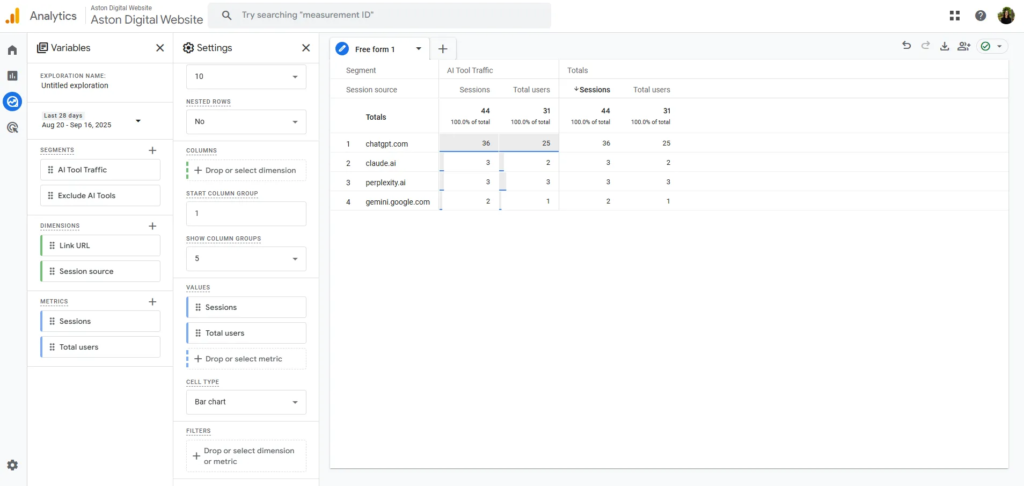Screen dimensions: 1024x486
Task: Click Drop or select dimension or metric filter
Action: 246,456
